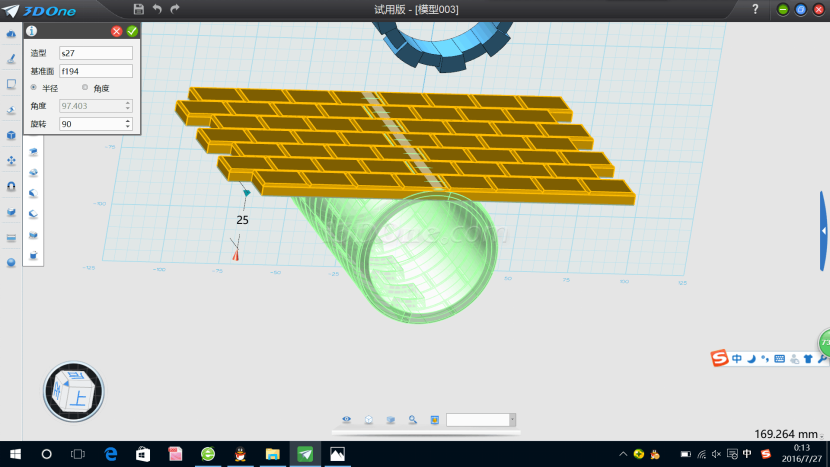
Task: Open File Explorer from the Windows taskbar
Action: (272, 454)
